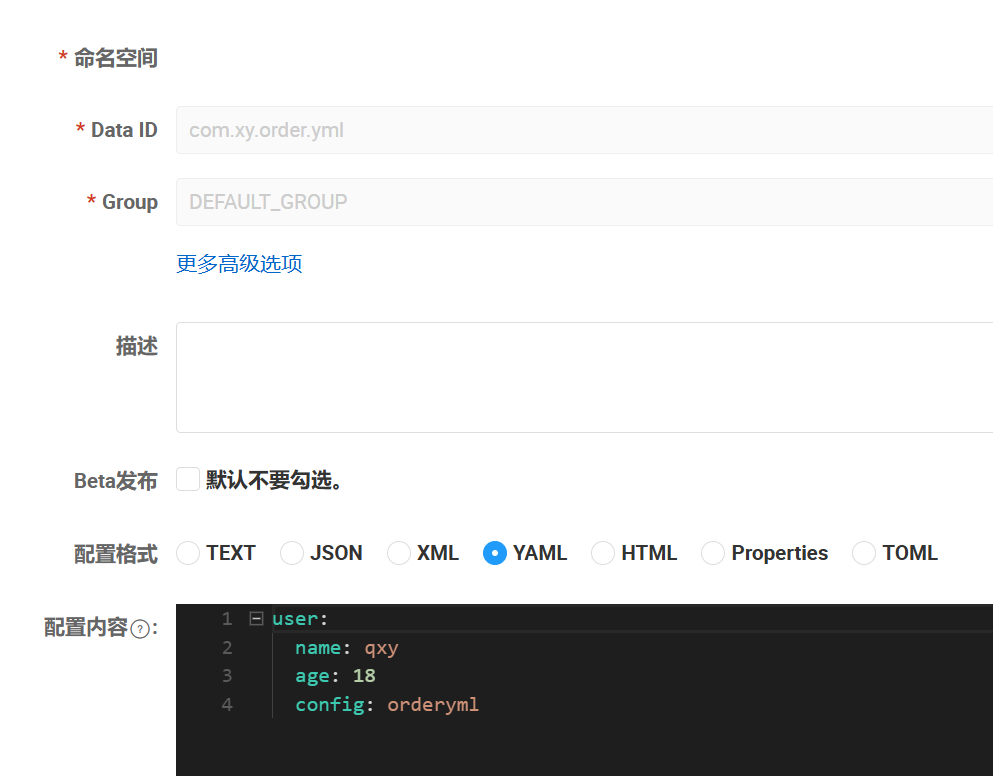The image size is (993, 776).
Task: Click line number 1 in editor
Action: click(227, 619)
